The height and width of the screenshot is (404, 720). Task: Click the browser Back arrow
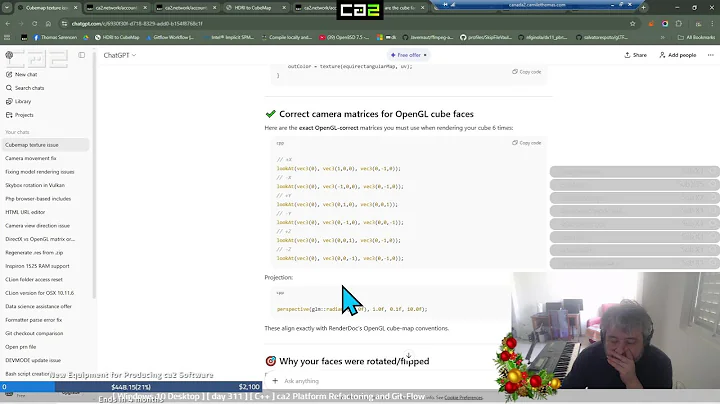point(8,23)
